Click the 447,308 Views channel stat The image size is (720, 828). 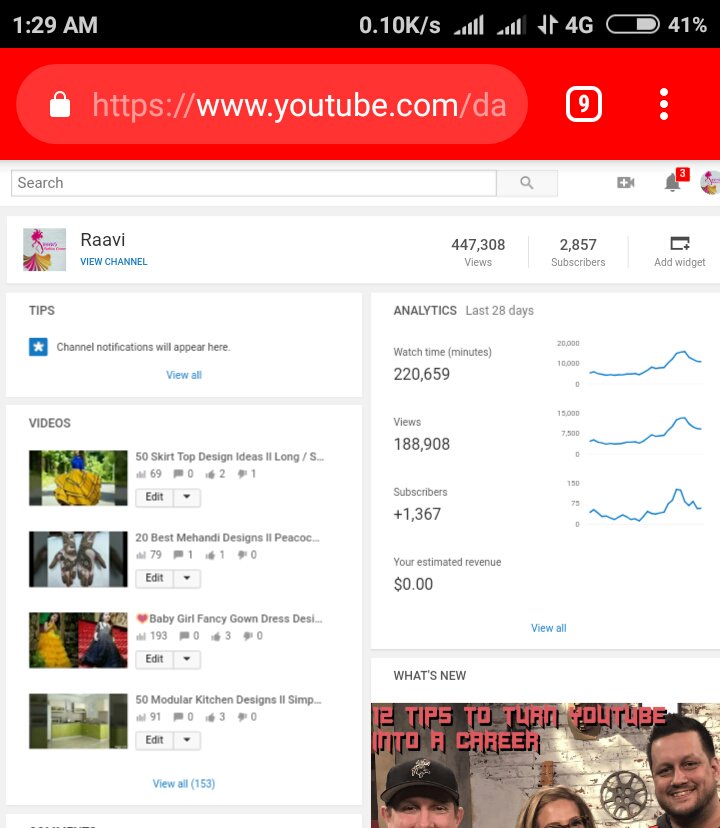click(478, 252)
